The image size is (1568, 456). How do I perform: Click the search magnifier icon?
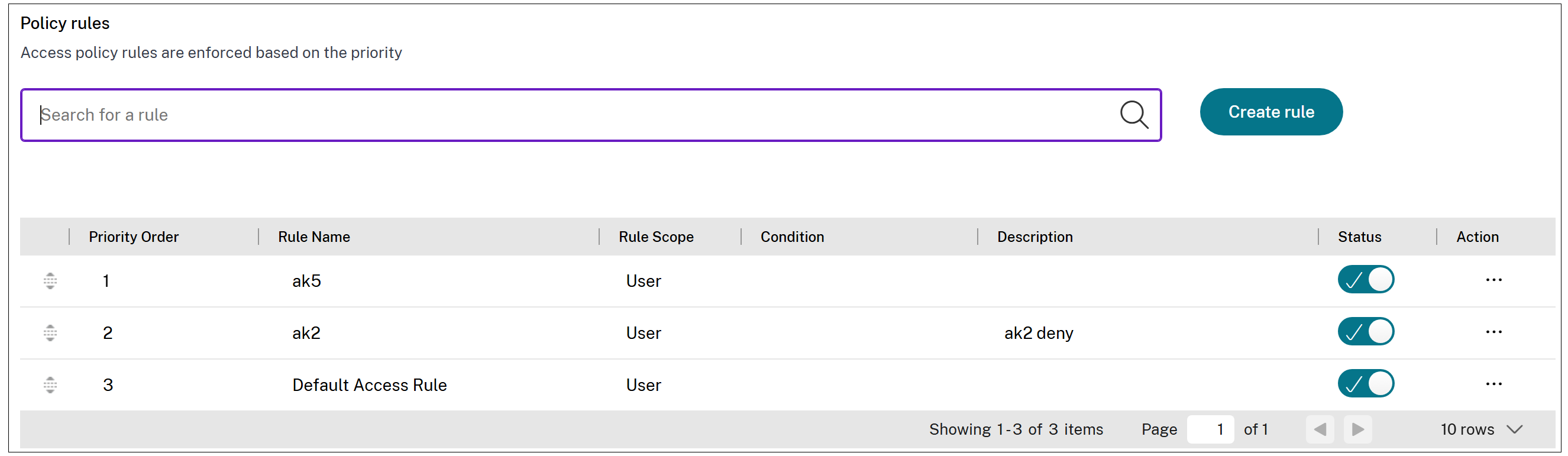(1133, 115)
